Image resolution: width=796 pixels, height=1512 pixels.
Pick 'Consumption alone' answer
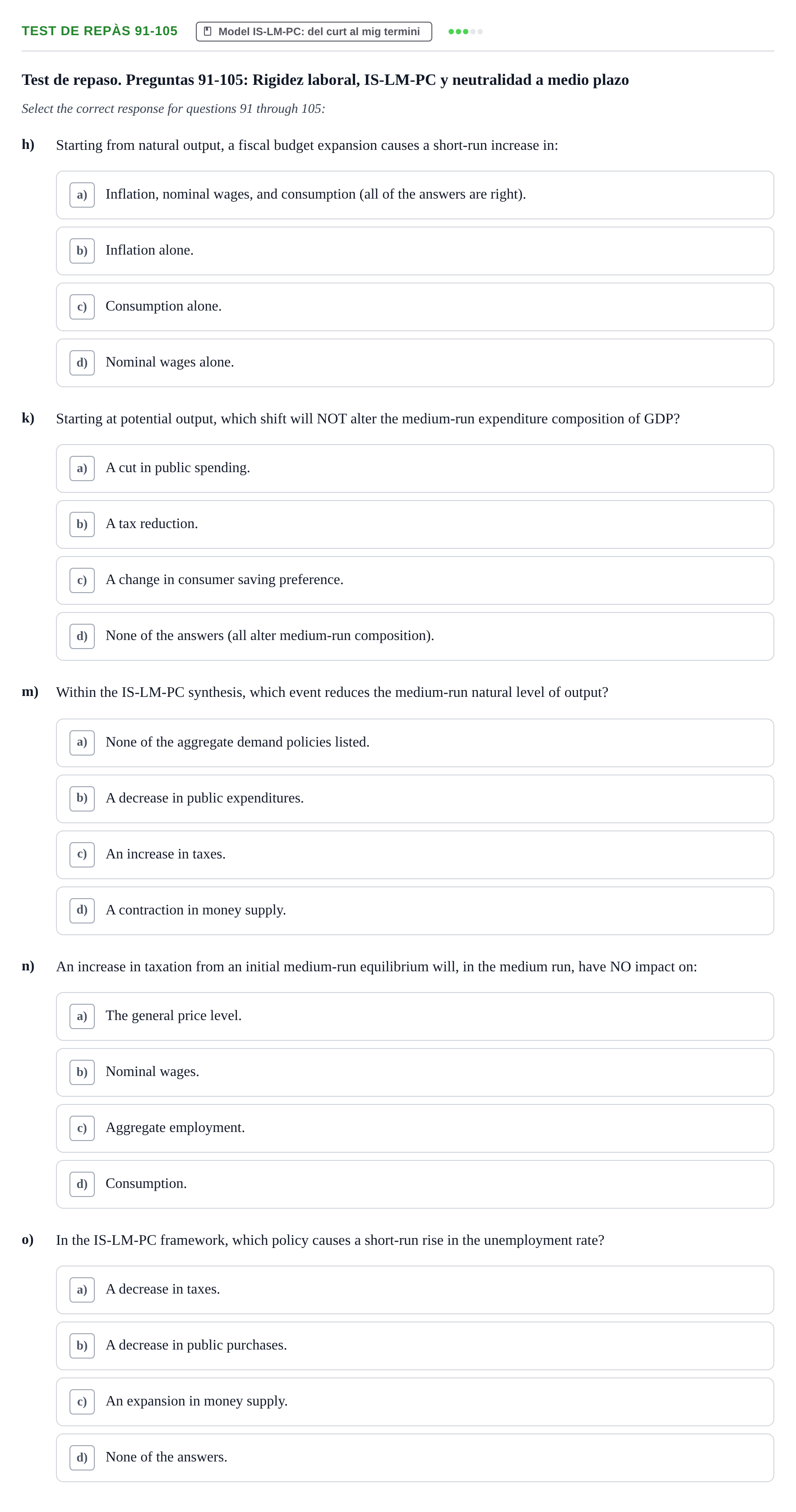414,307
